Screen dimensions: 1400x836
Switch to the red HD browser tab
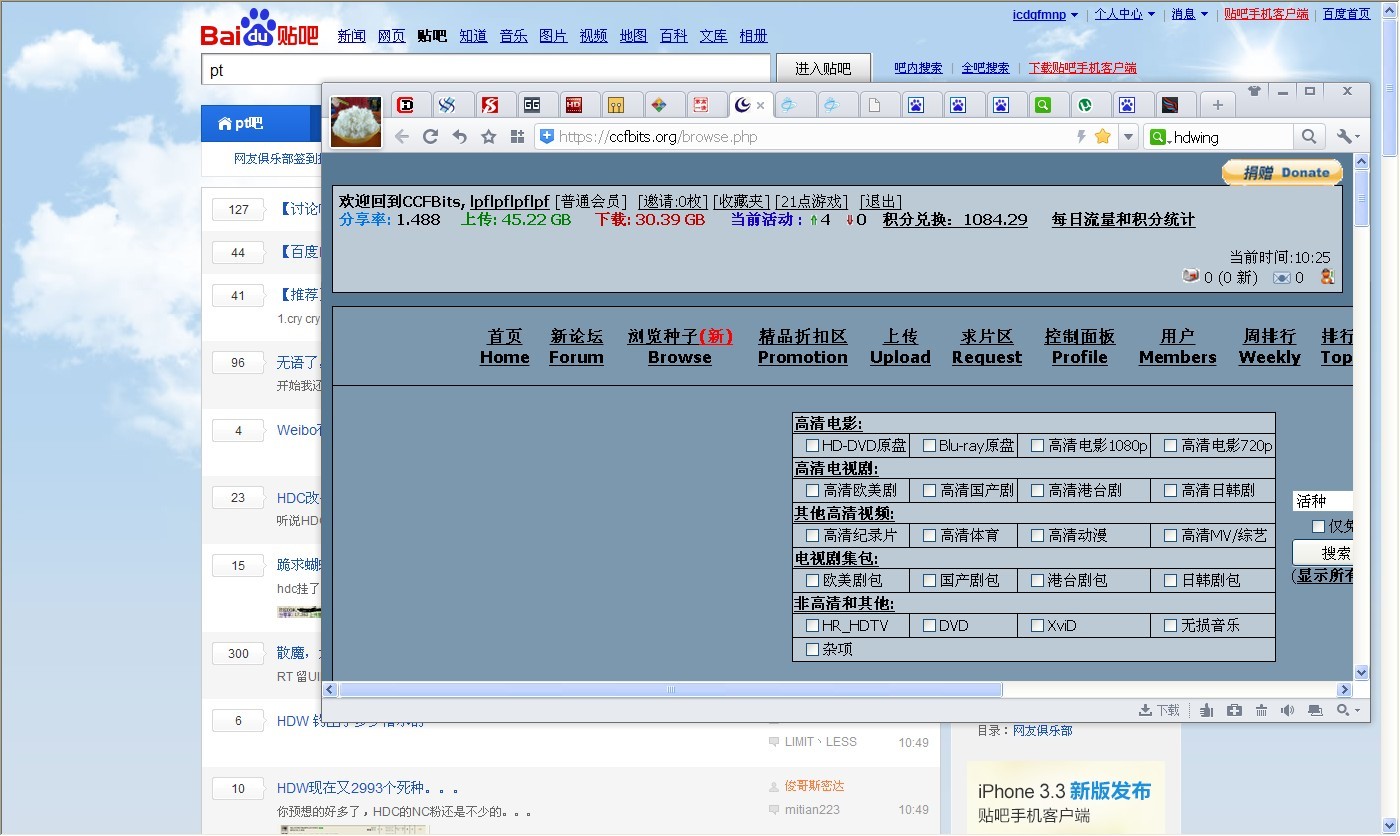click(x=574, y=105)
